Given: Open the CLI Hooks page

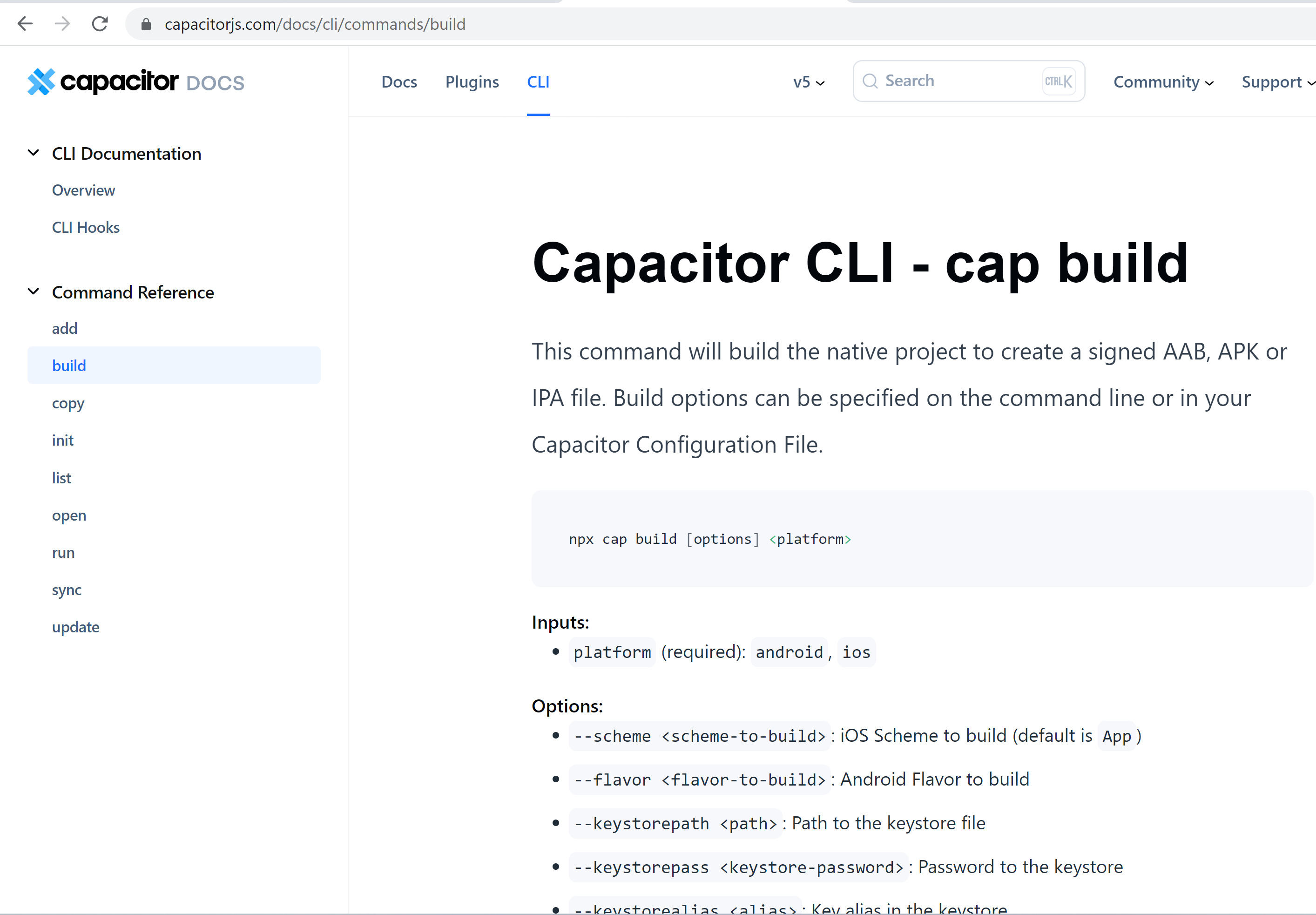Looking at the screenshot, I should (x=85, y=227).
